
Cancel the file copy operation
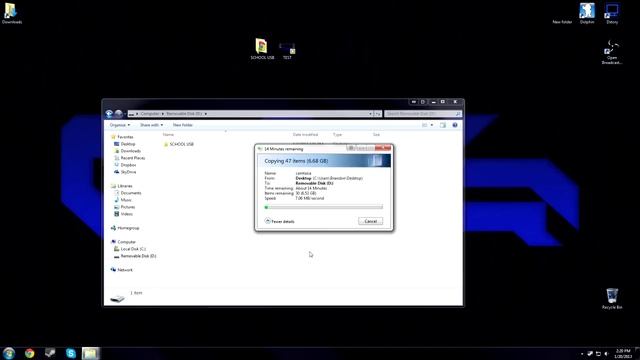(370, 221)
